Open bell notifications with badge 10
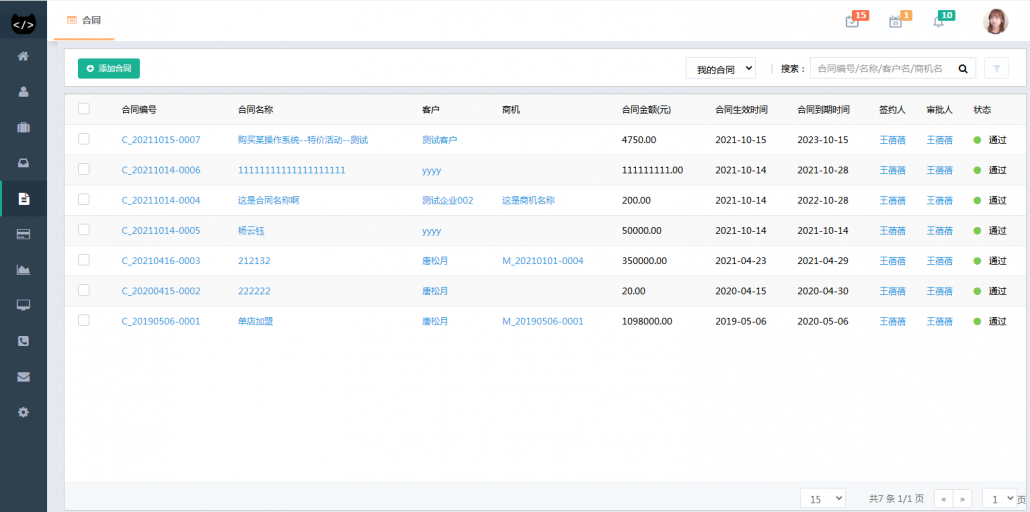 pos(938,22)
